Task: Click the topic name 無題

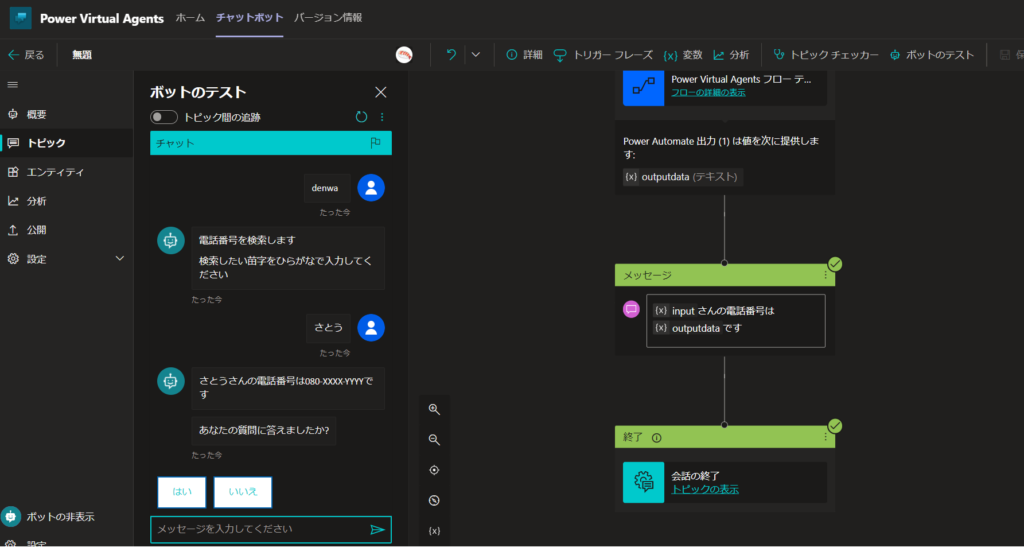Action: point(82,55)
